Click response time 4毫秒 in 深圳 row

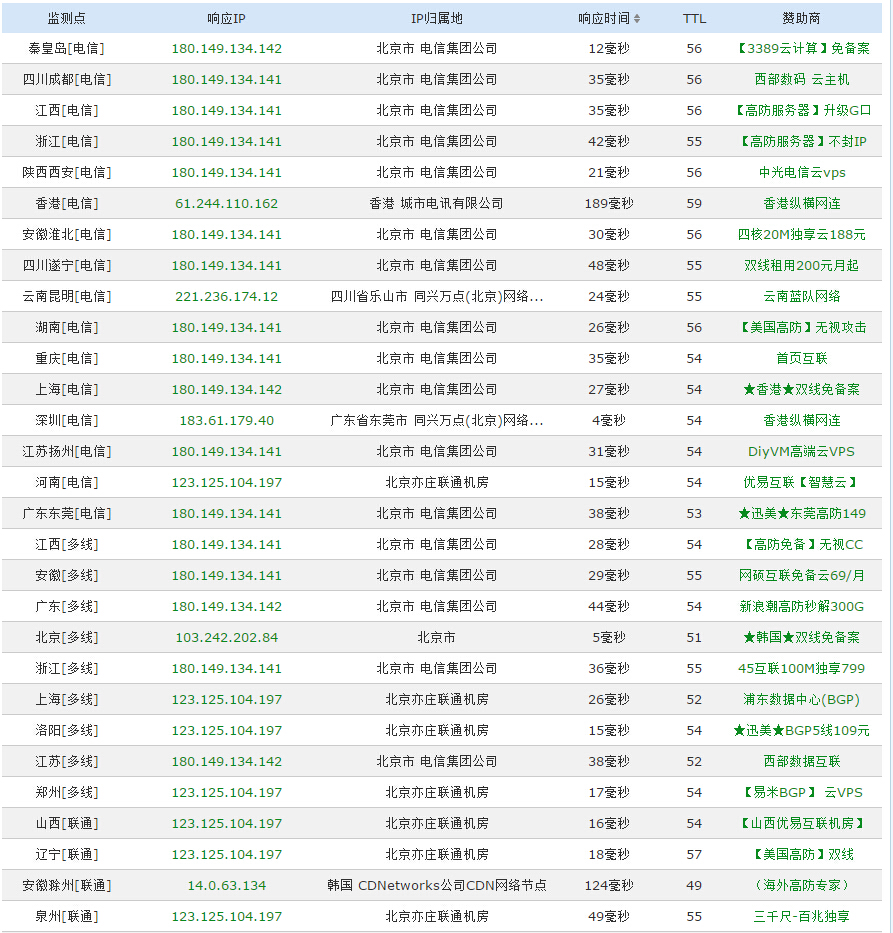coord(609,420)
